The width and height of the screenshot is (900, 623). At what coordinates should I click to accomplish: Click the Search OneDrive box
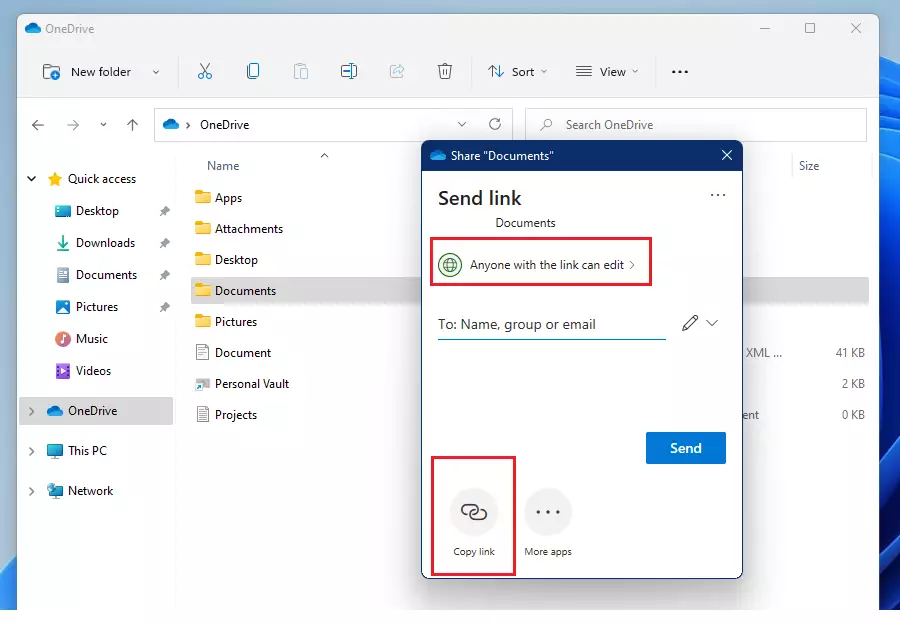696,125
